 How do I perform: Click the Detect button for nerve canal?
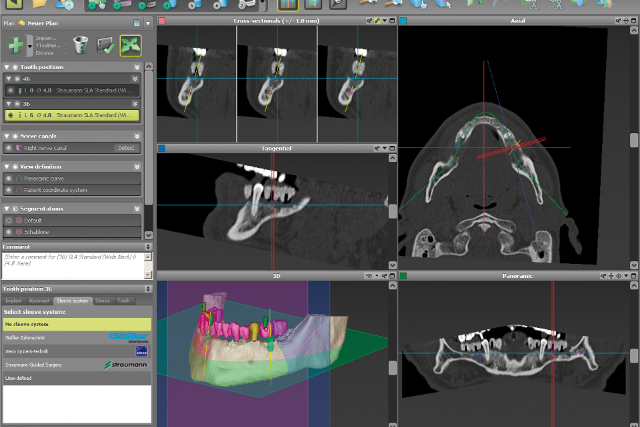coord(125,147)
